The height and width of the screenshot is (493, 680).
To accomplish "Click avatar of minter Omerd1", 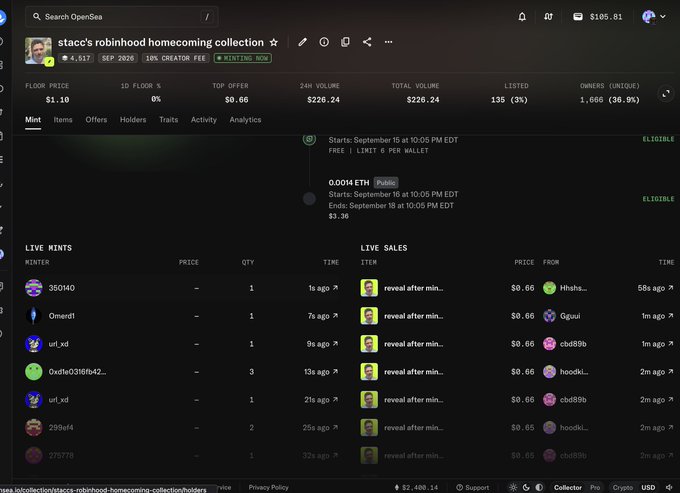I will pyautogui.click(x=34, y=316).
